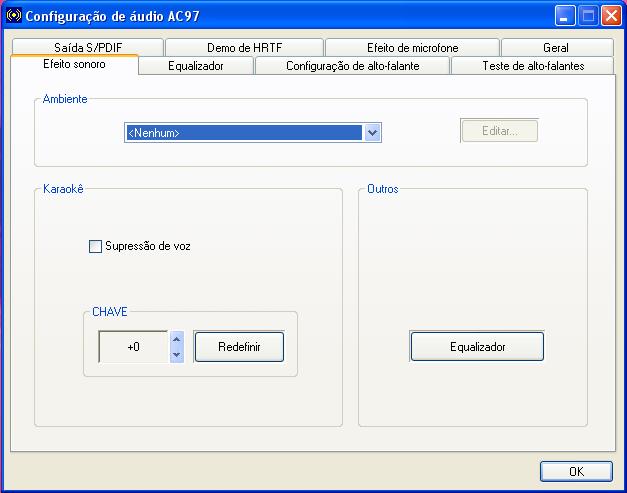
Task: Open the Demo de HRTF tab
Action: [244, 47]
